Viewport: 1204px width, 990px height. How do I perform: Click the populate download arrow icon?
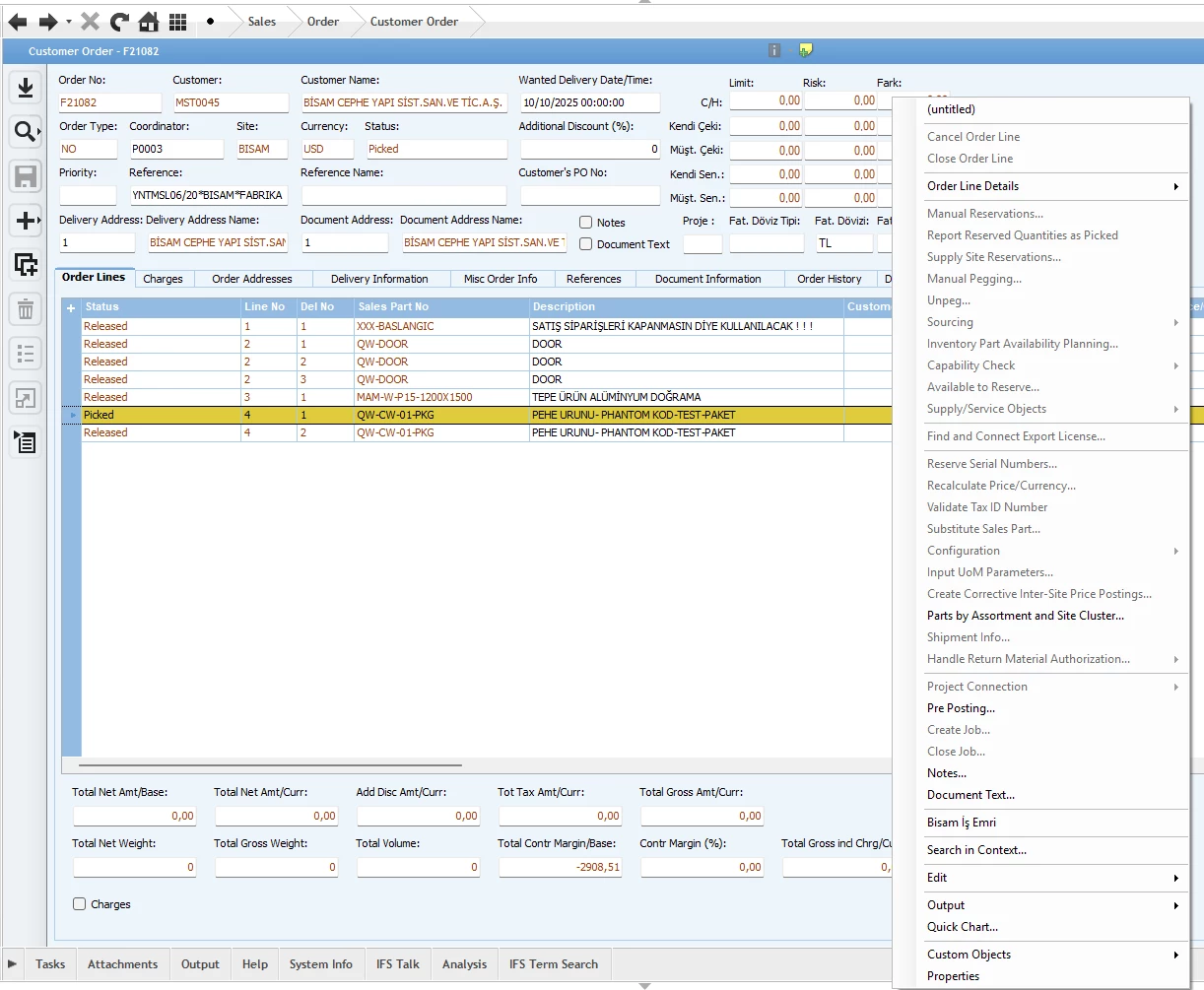26,88
